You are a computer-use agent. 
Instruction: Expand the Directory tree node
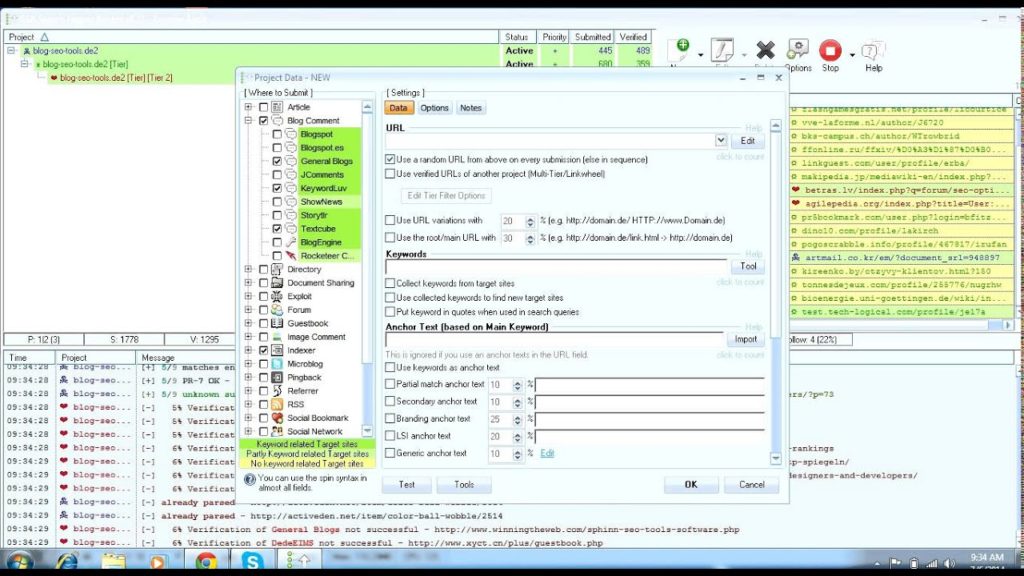[x=248, y=269]
